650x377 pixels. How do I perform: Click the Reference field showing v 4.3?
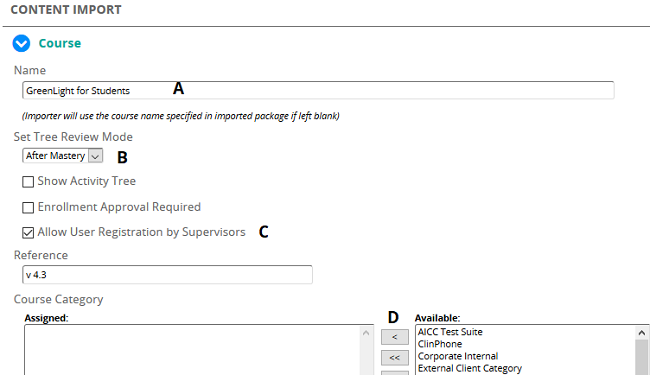pyautogui.click(x=167, y=275)
